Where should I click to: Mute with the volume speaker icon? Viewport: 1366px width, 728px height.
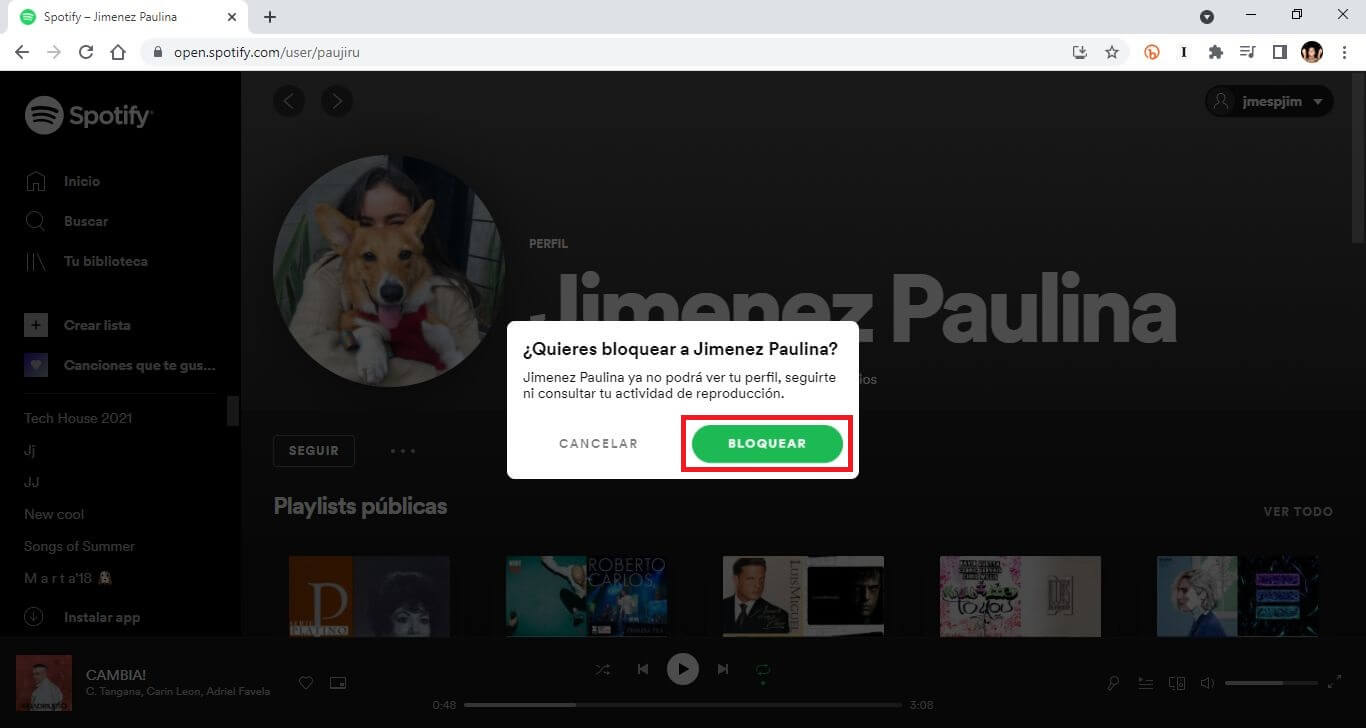click(x=1207, y=683)
